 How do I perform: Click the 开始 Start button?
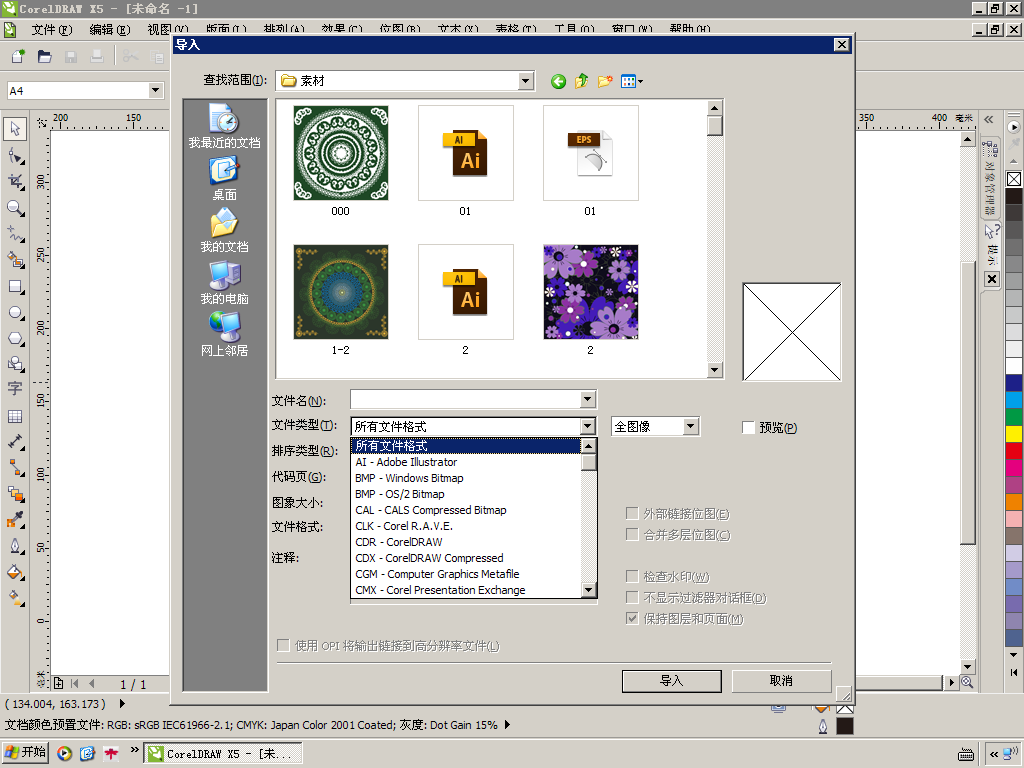[x=25, y=752]
